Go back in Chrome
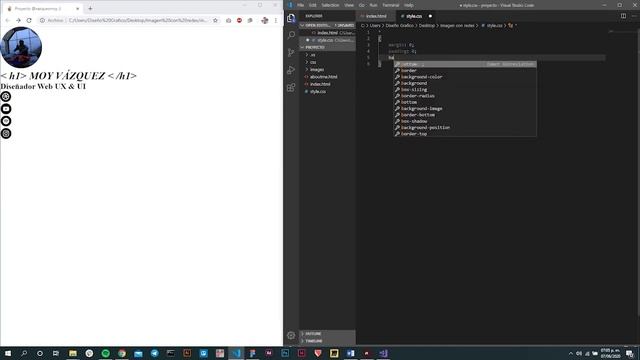 coord(7,20)
